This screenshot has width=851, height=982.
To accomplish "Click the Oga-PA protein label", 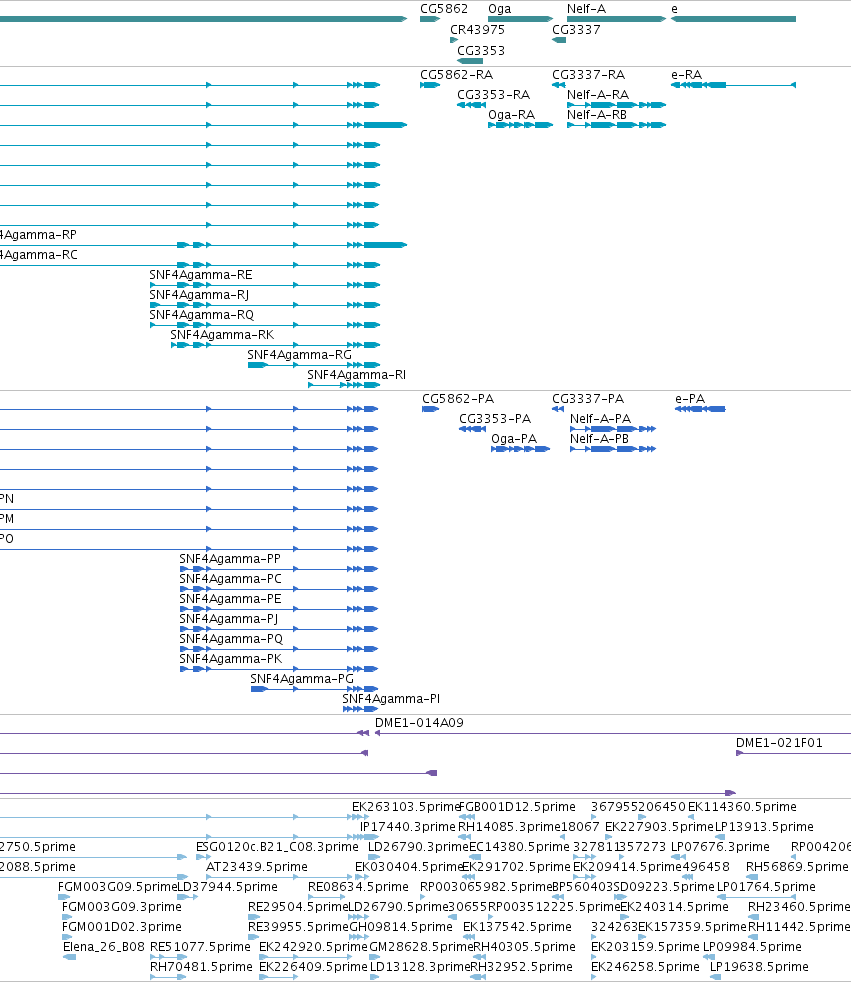I will pos(514,439).
